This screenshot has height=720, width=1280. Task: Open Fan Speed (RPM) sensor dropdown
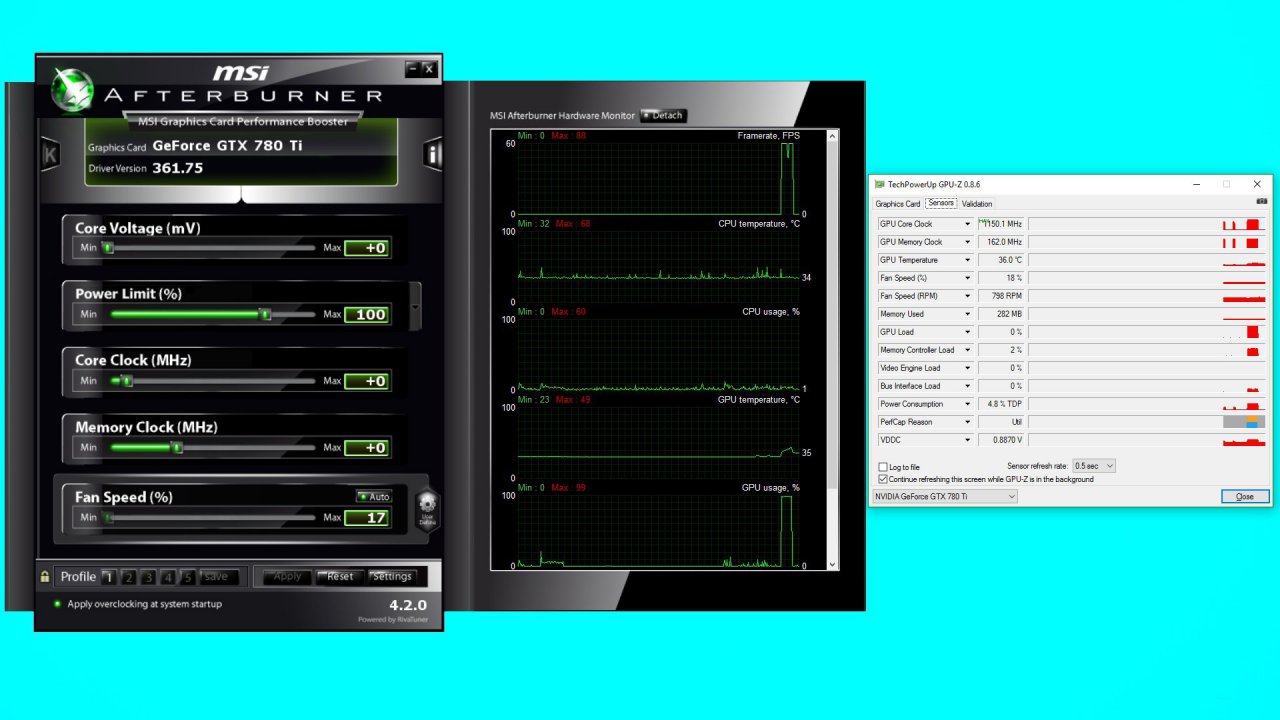[x=967, y=296]
